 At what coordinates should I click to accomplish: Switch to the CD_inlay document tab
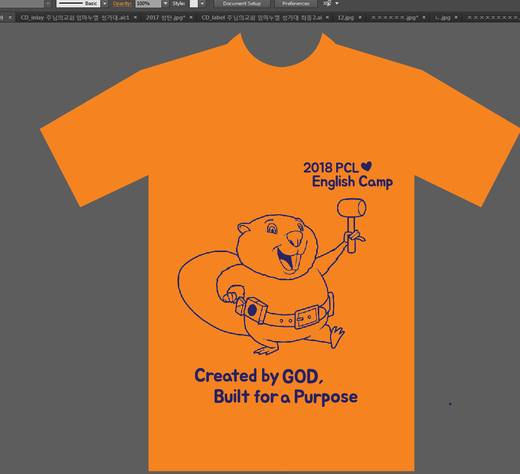(75, 18)
